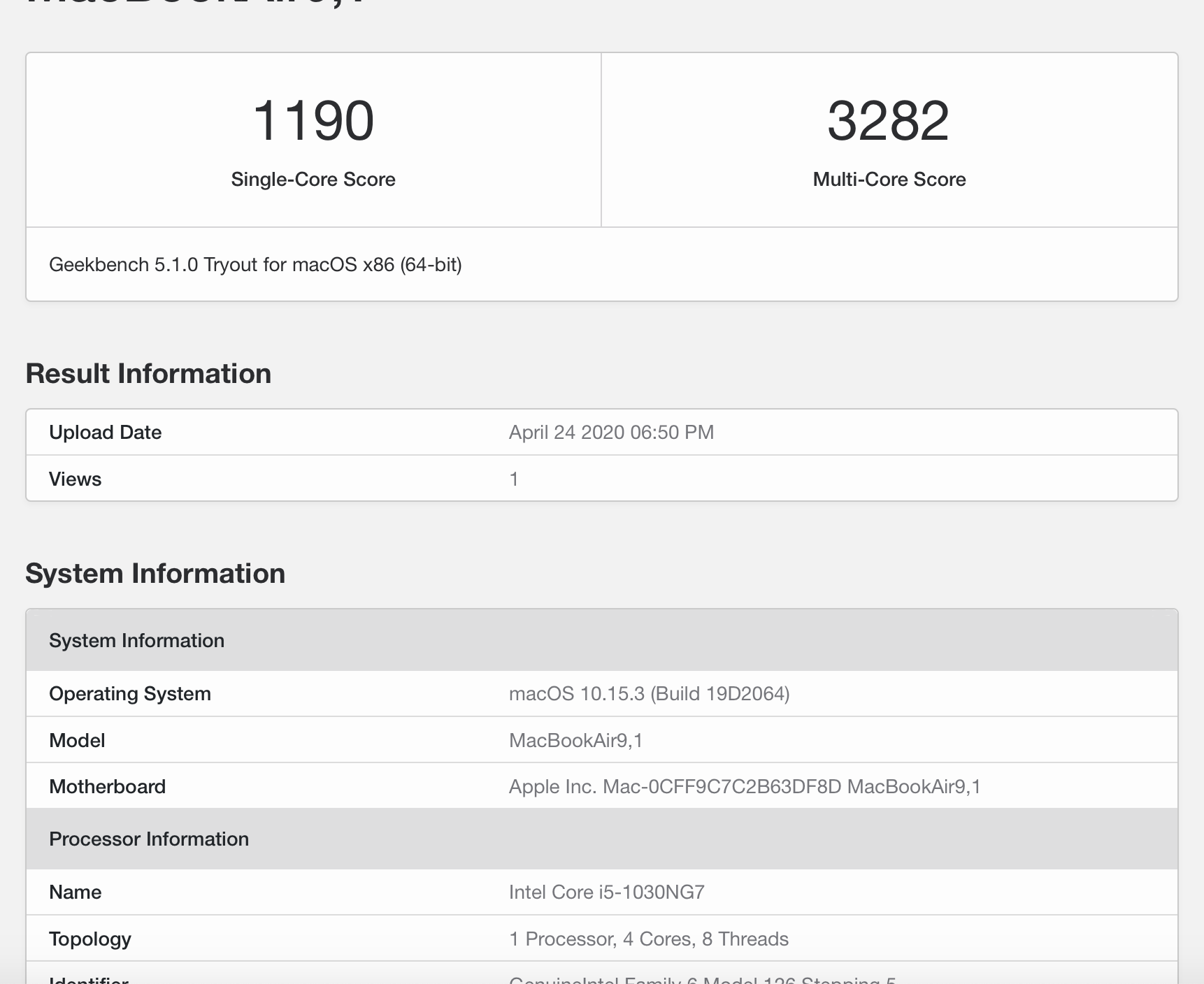Select the Multi-Core Score label
Screen dimensions: 1204x984
point(889,180)
